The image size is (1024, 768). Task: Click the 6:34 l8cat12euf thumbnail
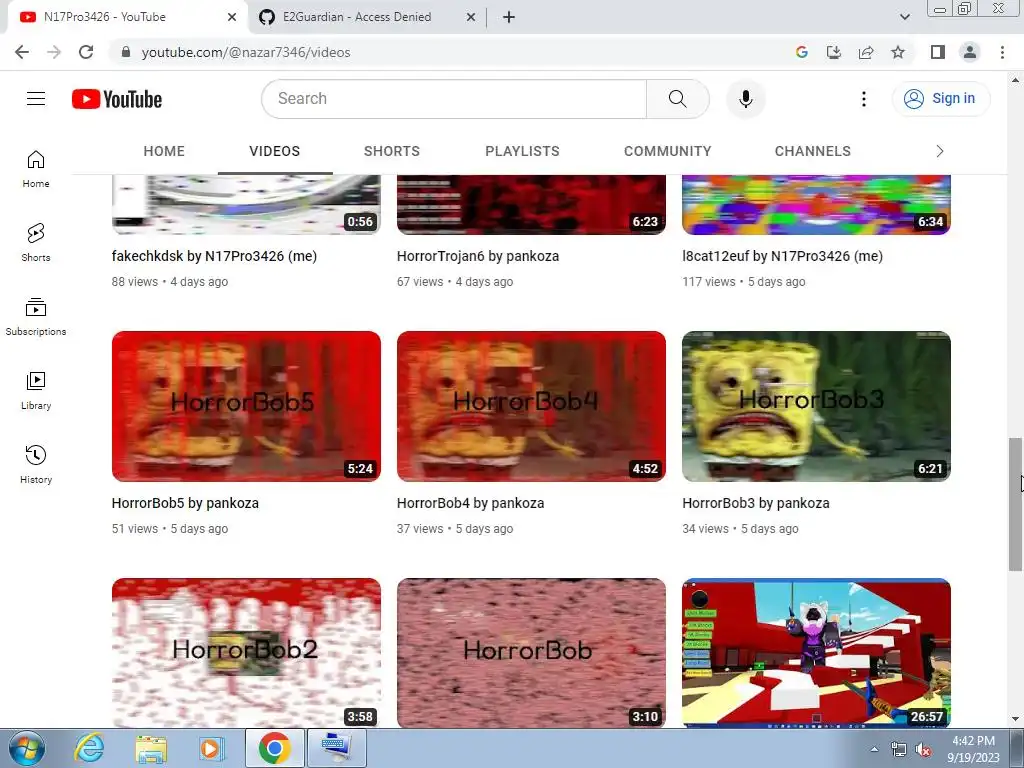coord(816,204)
